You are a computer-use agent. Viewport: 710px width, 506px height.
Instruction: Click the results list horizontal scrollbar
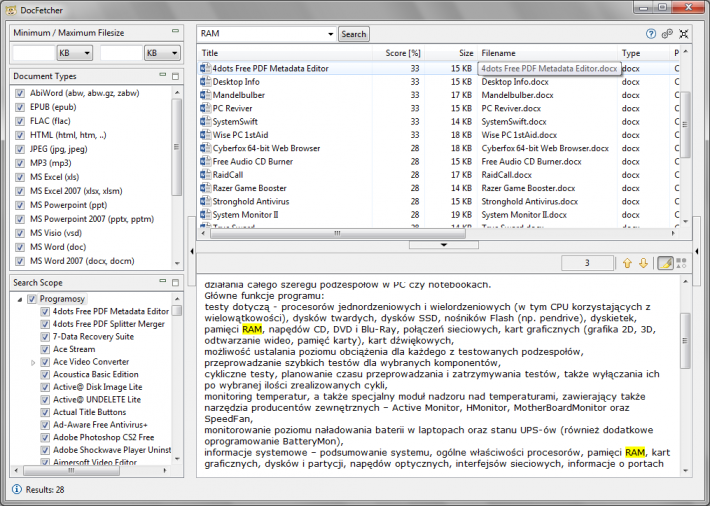(x=337, y=233)
